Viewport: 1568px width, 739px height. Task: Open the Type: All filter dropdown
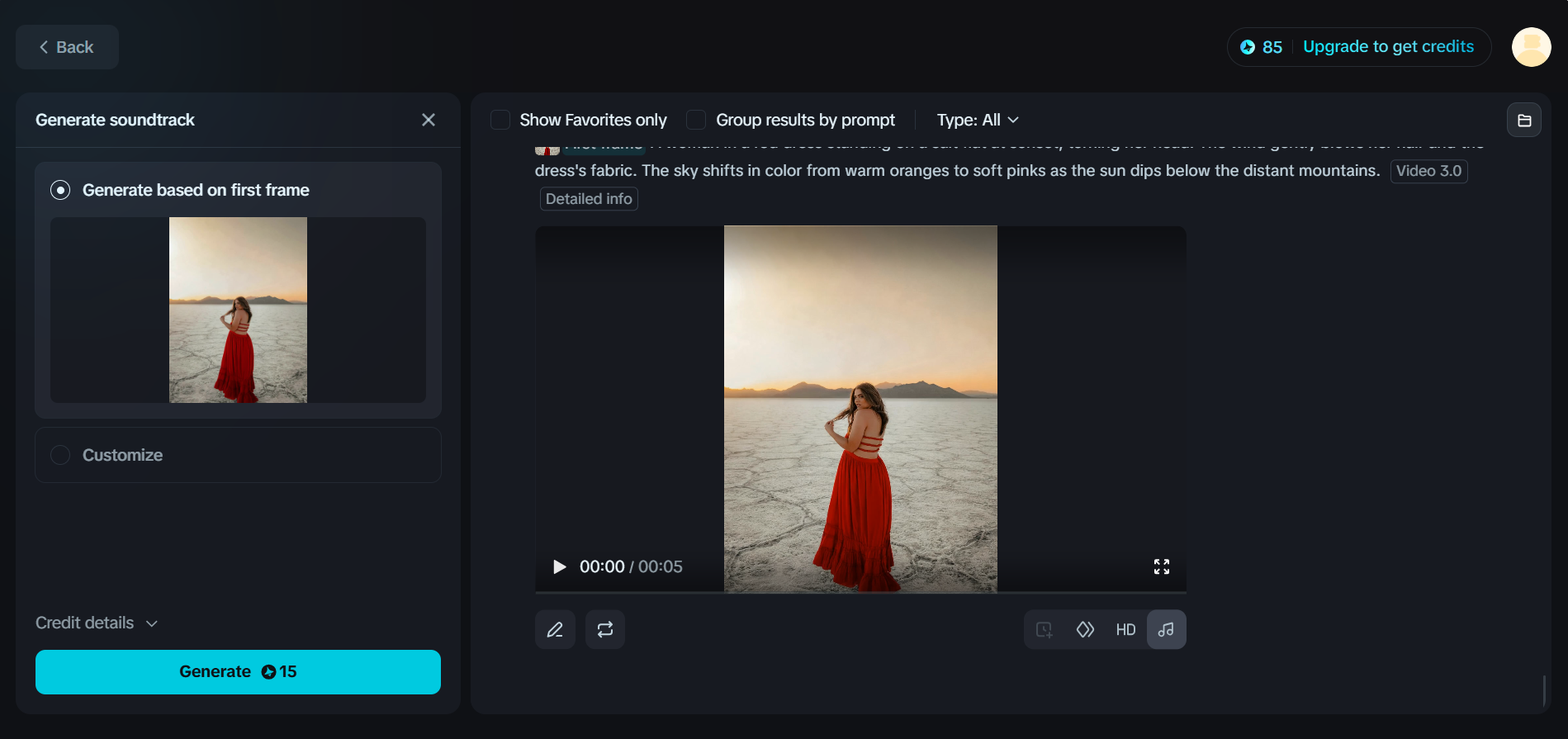click(978, 120)
